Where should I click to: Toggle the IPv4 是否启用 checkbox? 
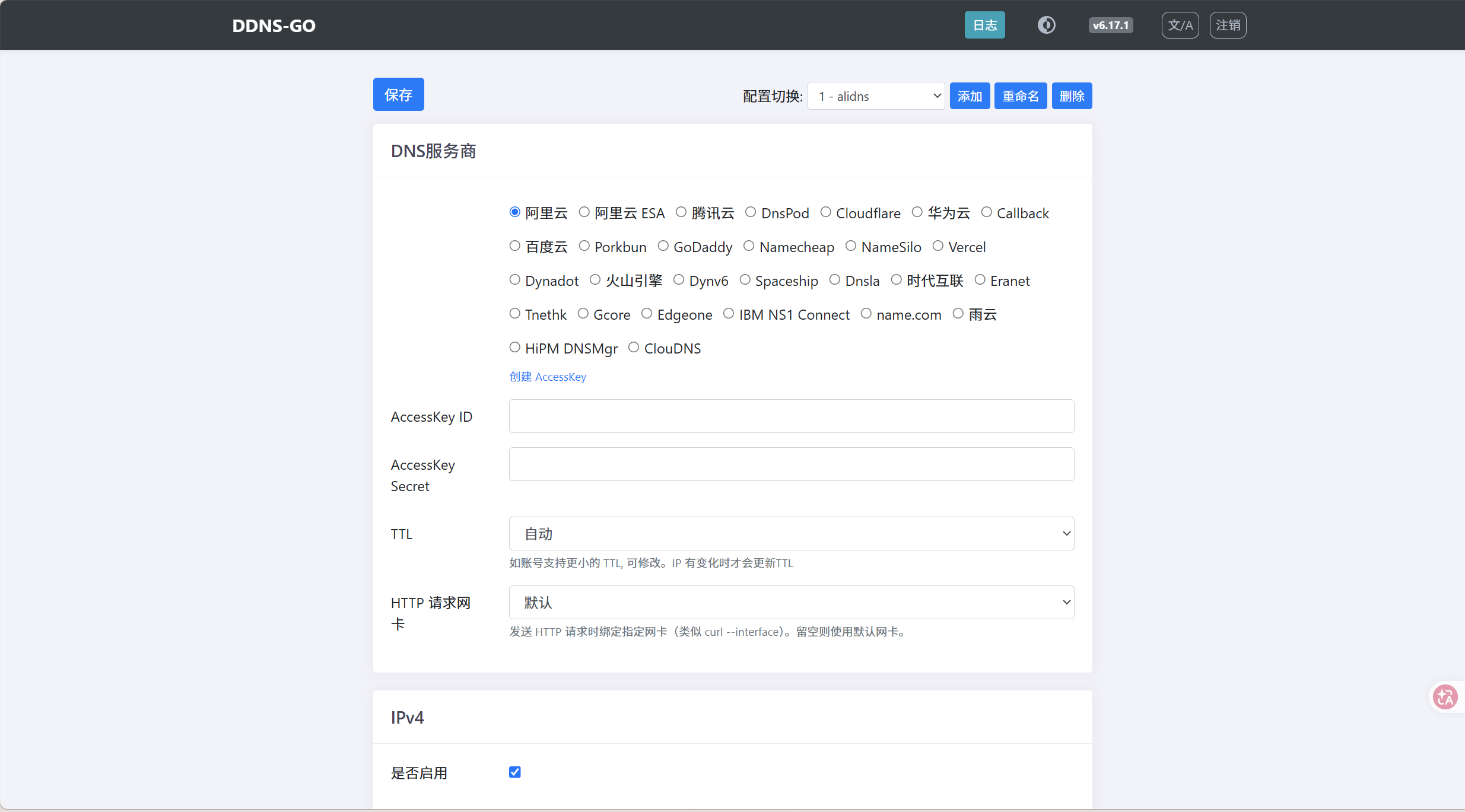click(x=515, y=772)
